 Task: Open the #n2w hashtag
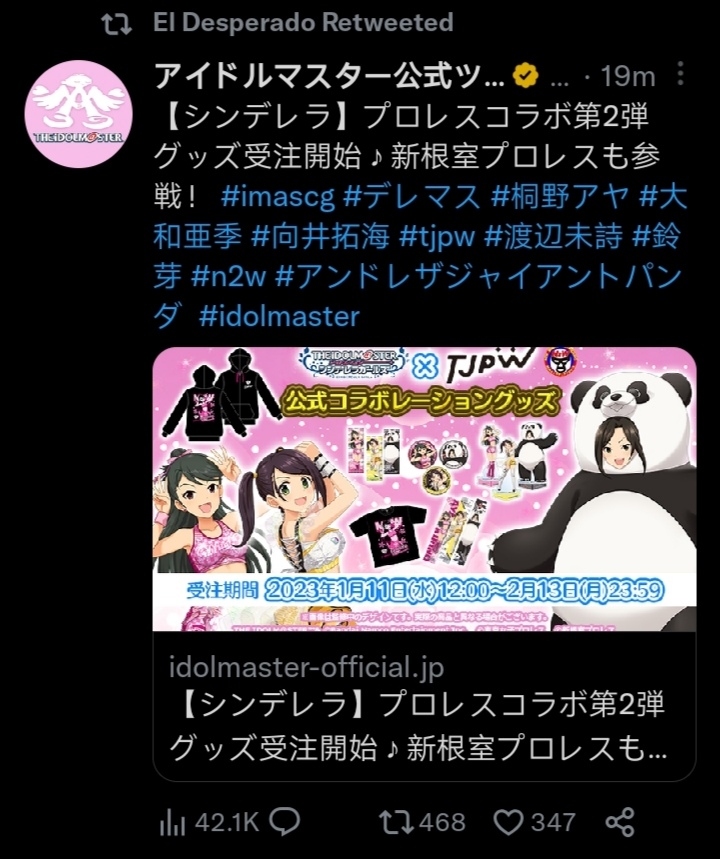coord(228,277)
